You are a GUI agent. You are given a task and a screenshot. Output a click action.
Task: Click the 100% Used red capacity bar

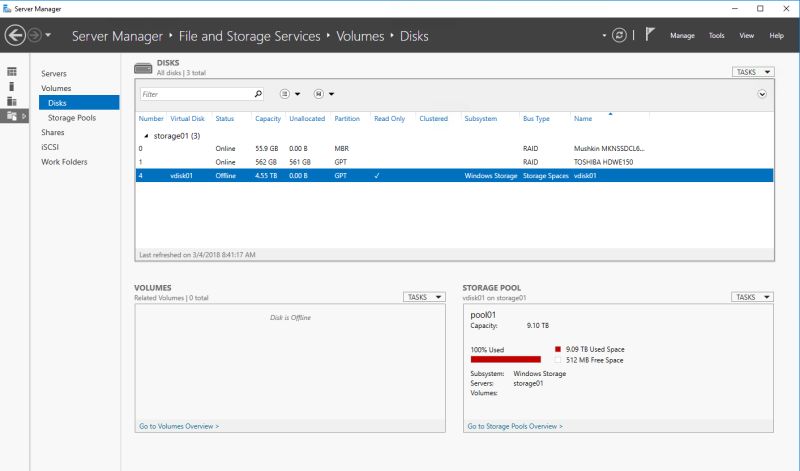(x=506, y=359)
